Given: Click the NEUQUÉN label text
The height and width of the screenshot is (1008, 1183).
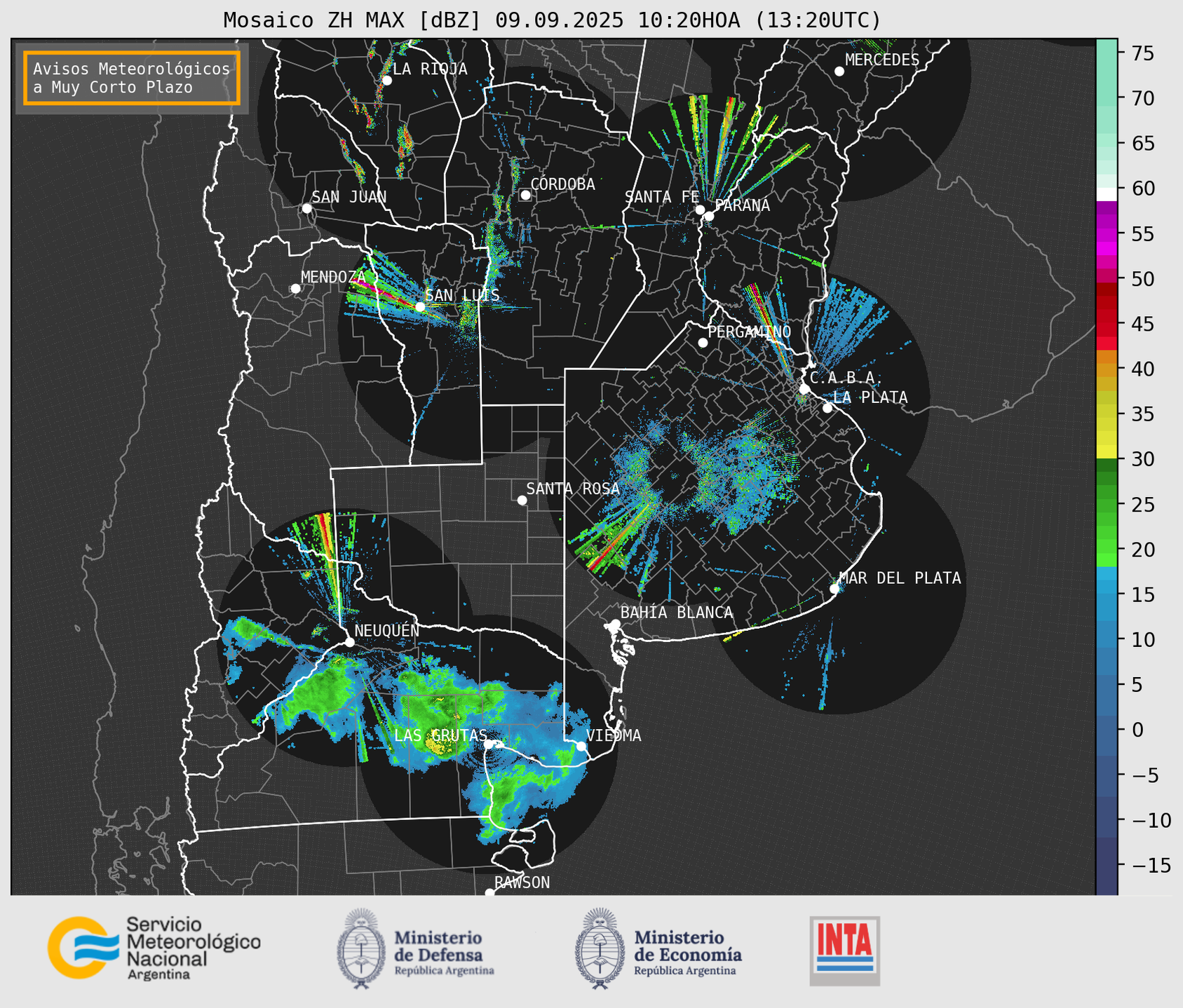Looking at the screenshot, I should [x=386, y=630].
